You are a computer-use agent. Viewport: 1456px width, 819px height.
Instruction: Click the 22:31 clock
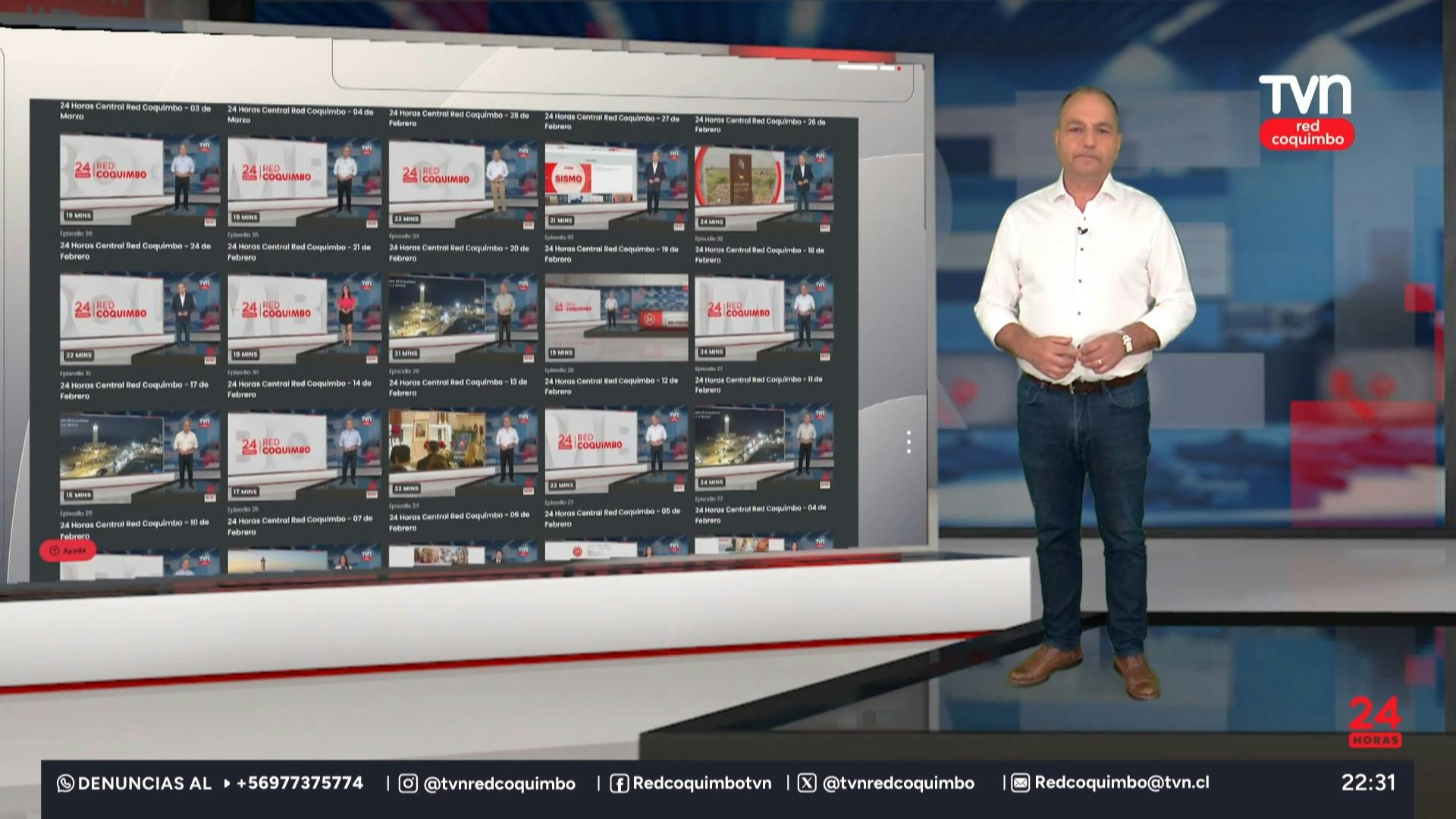tap(1368, 783)
